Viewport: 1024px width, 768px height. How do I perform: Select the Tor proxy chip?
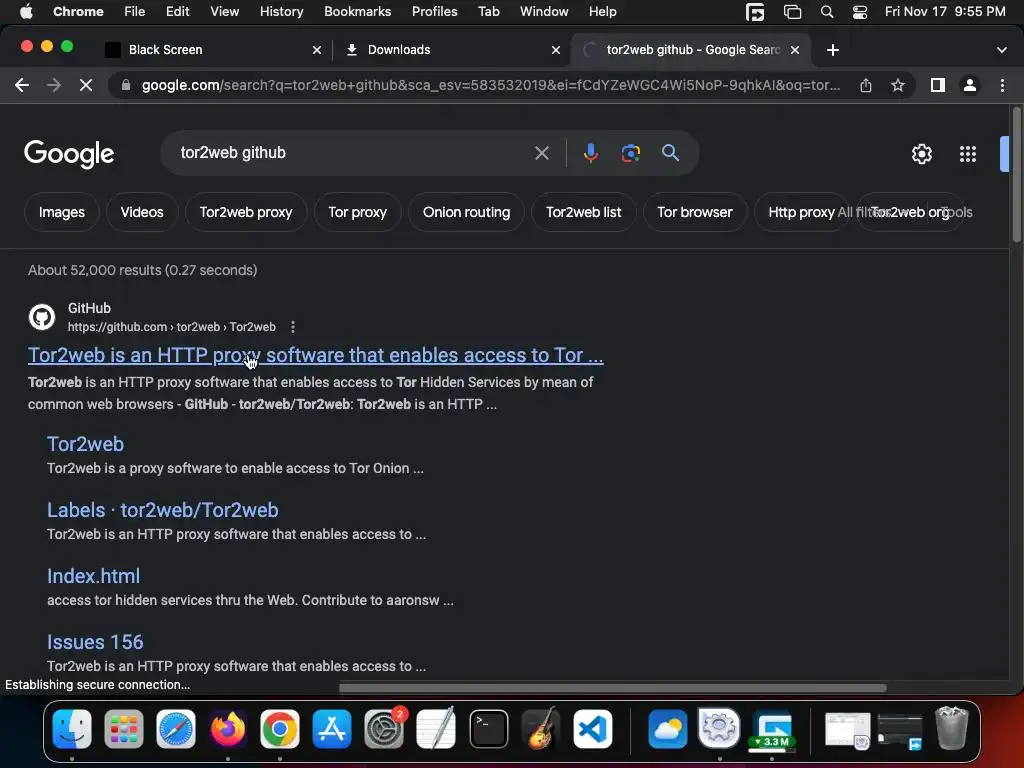point(357,212)
